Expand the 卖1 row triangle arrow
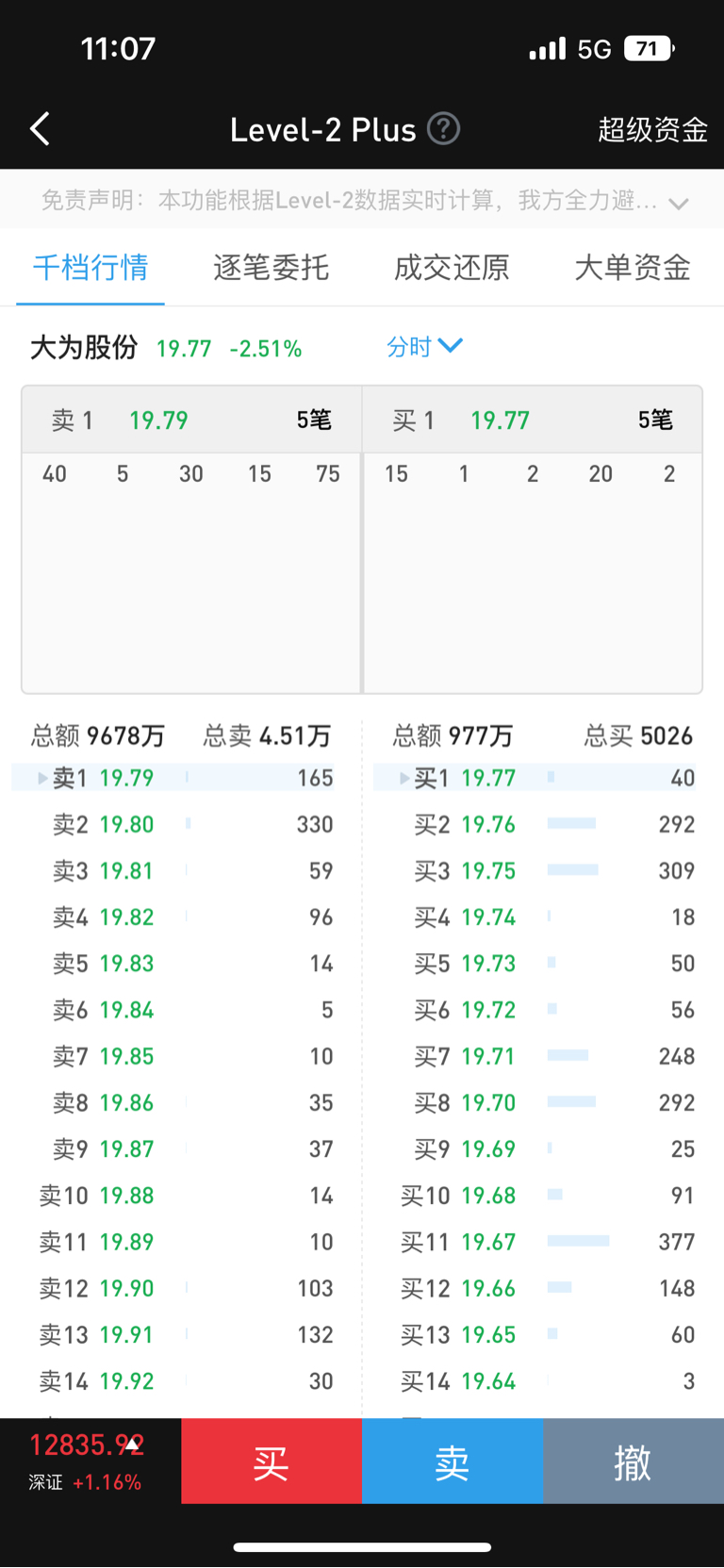The image size is (724, 1568). (42, 778)
